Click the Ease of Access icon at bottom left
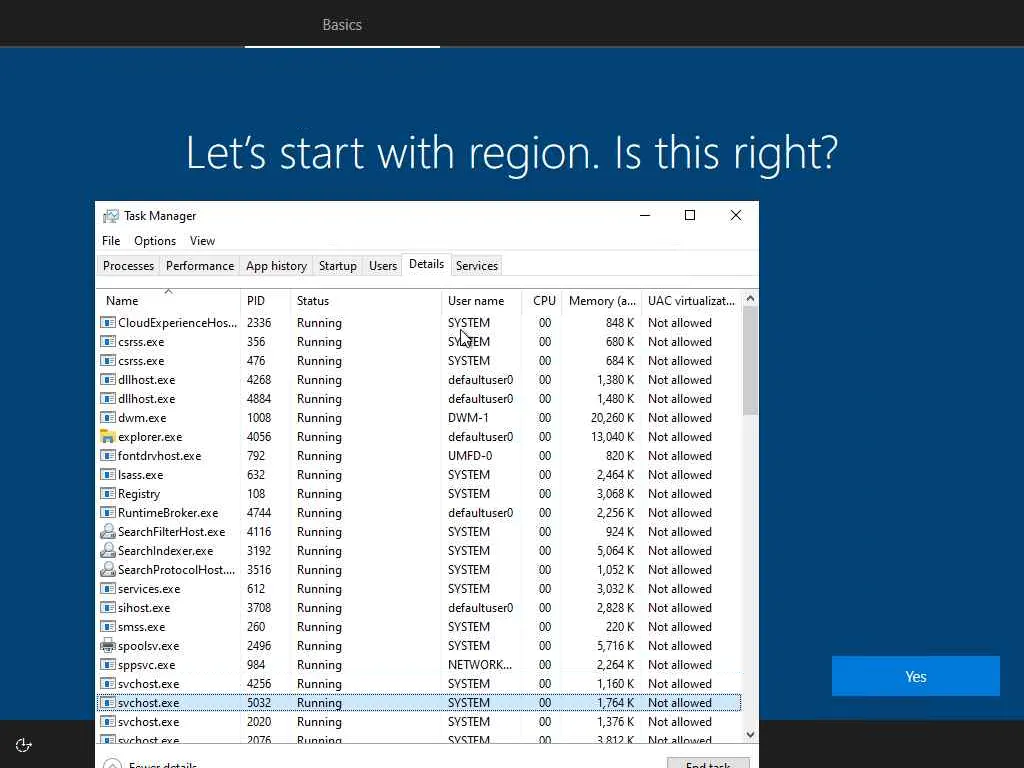Screen dimensions: 1024x768 click(x=24, y=745)
